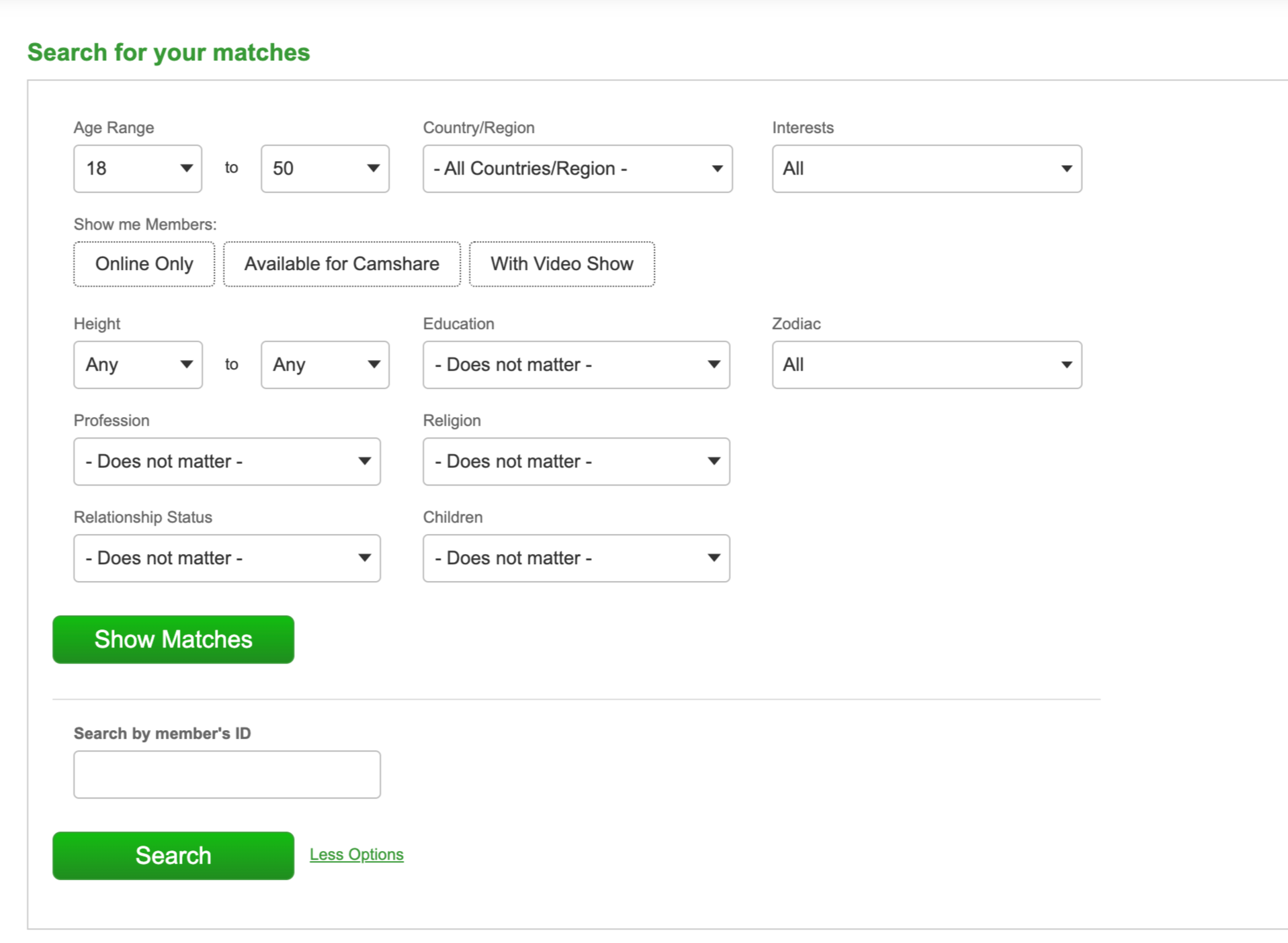Image resolution: width=1288 pixels, height=943 pixels.
Task: Click inside the member's ID search field
Action: coord(226,774)
